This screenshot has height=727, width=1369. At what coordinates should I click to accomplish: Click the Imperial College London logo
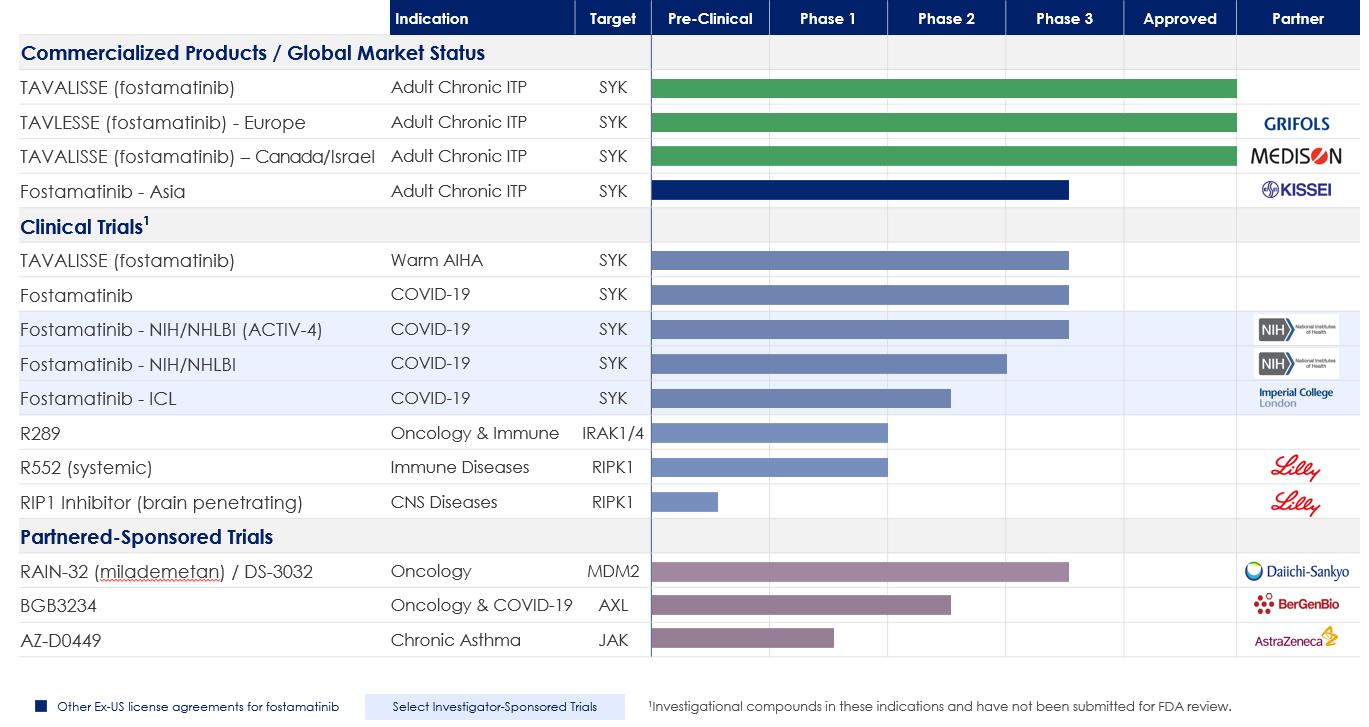click(x=1296, y=397)
